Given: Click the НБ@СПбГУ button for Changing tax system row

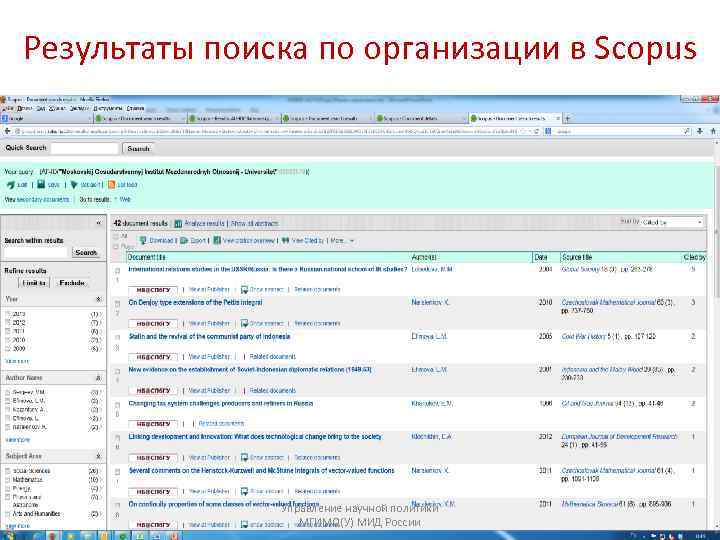Looking at the screenshot, I should pos(153,424).
